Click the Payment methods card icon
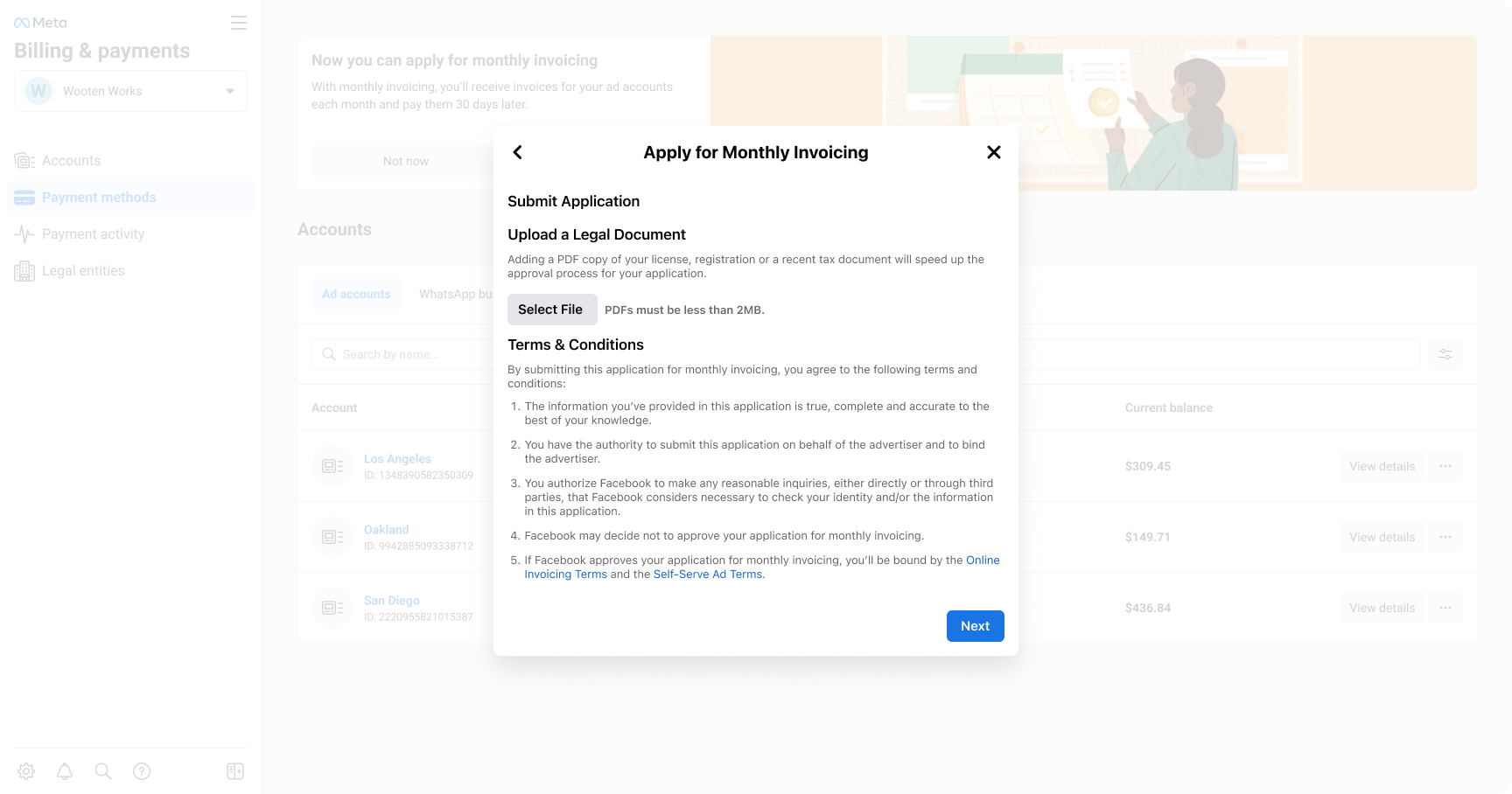 click(24, 198)
